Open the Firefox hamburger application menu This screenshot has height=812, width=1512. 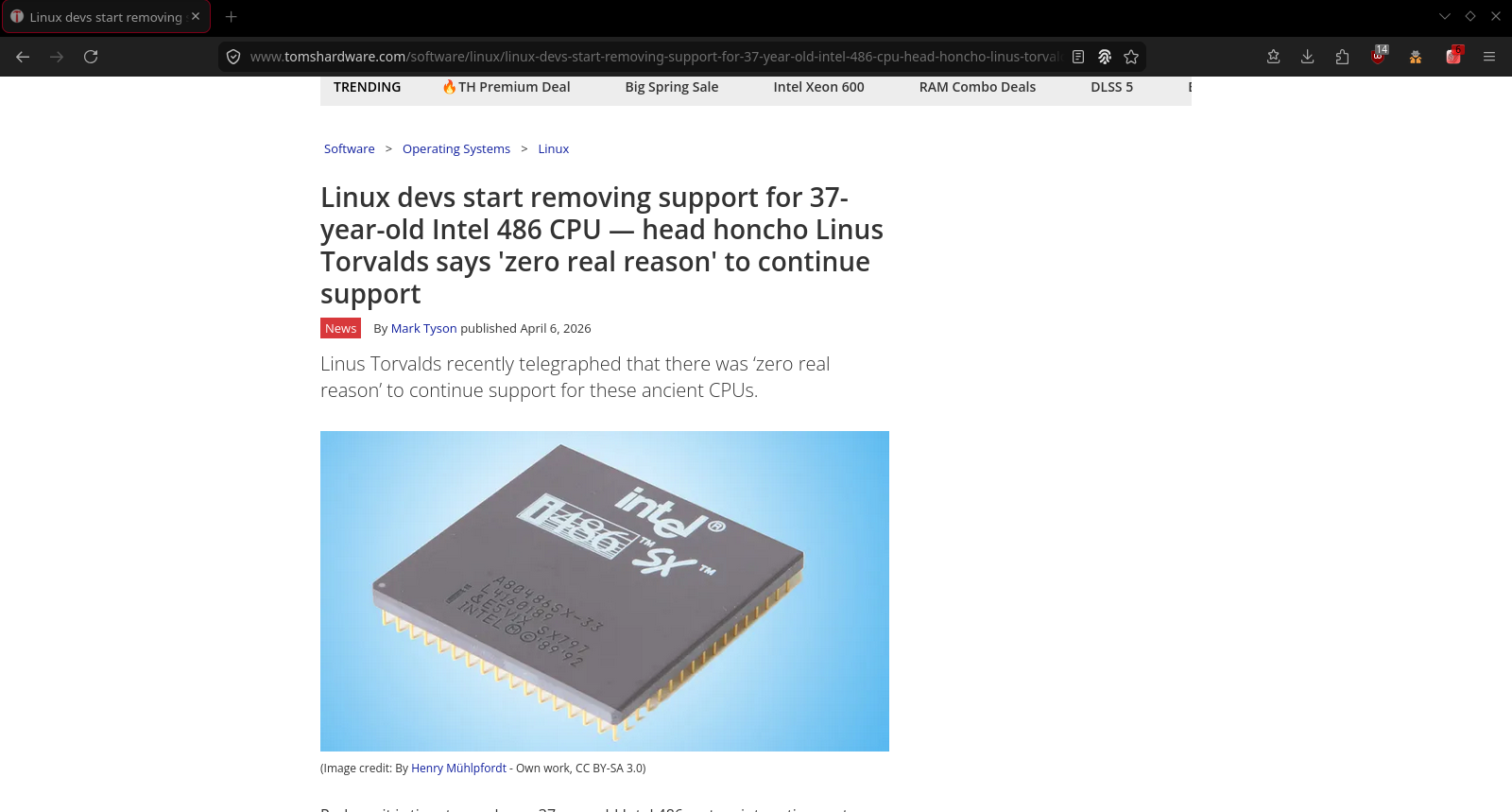click(x=1489, y=57)
